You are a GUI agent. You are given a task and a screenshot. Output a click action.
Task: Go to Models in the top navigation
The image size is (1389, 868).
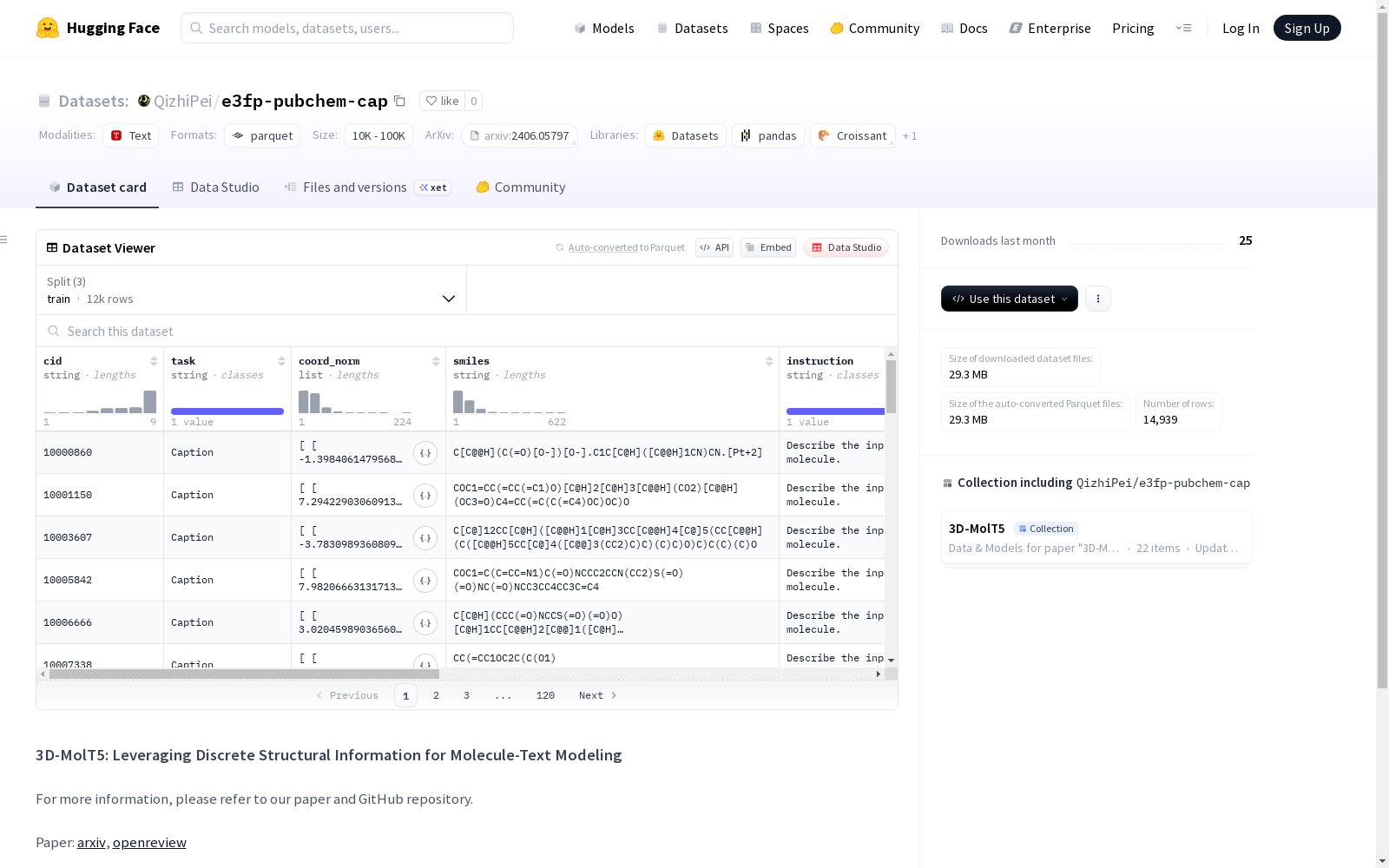604,28
